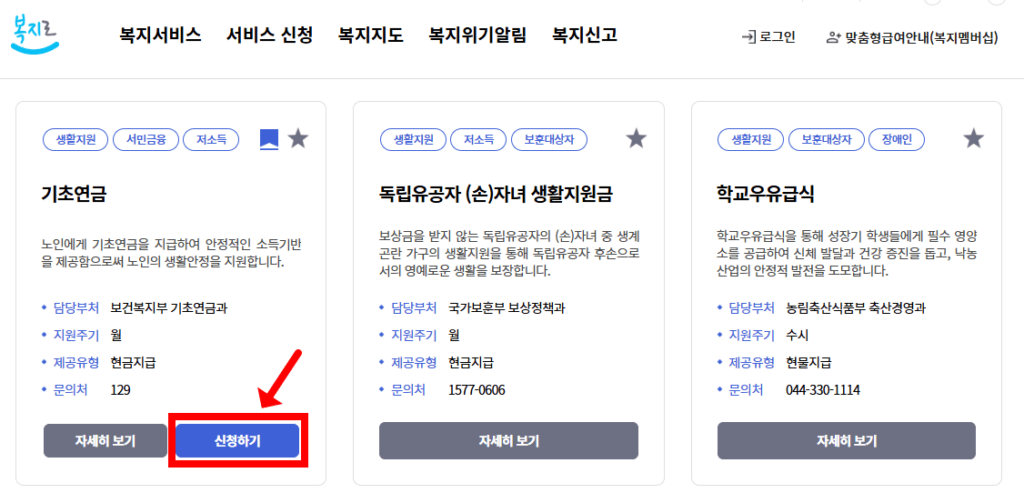Click the 로그인 link
Screen dimensions: 1024x503
tap(768, 37)
